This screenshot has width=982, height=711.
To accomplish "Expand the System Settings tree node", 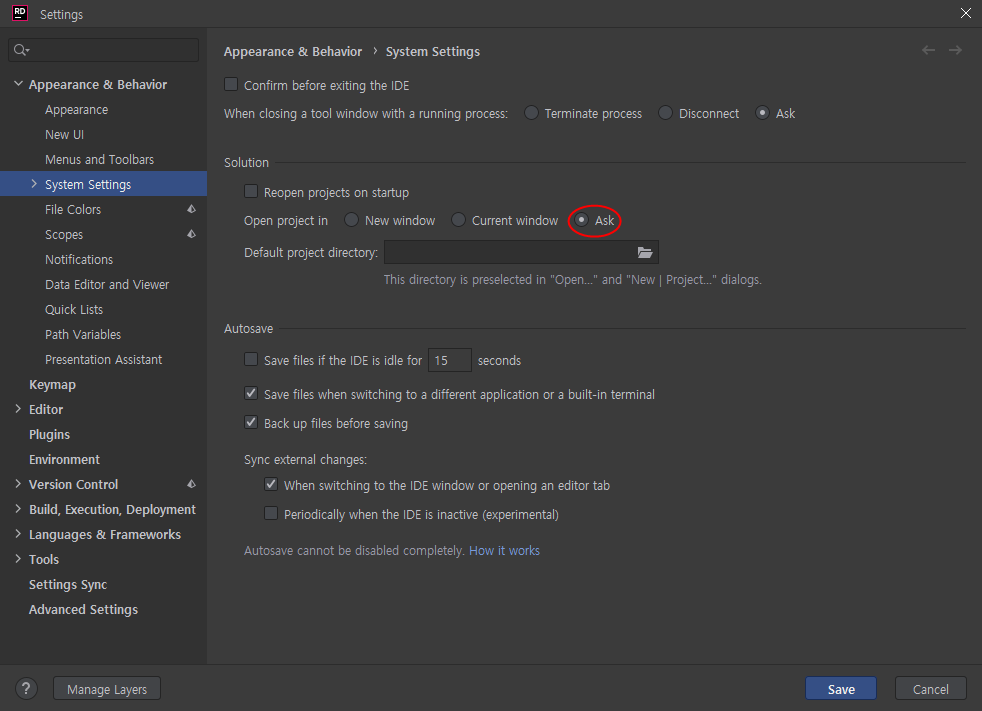I will tap(34, 184).
